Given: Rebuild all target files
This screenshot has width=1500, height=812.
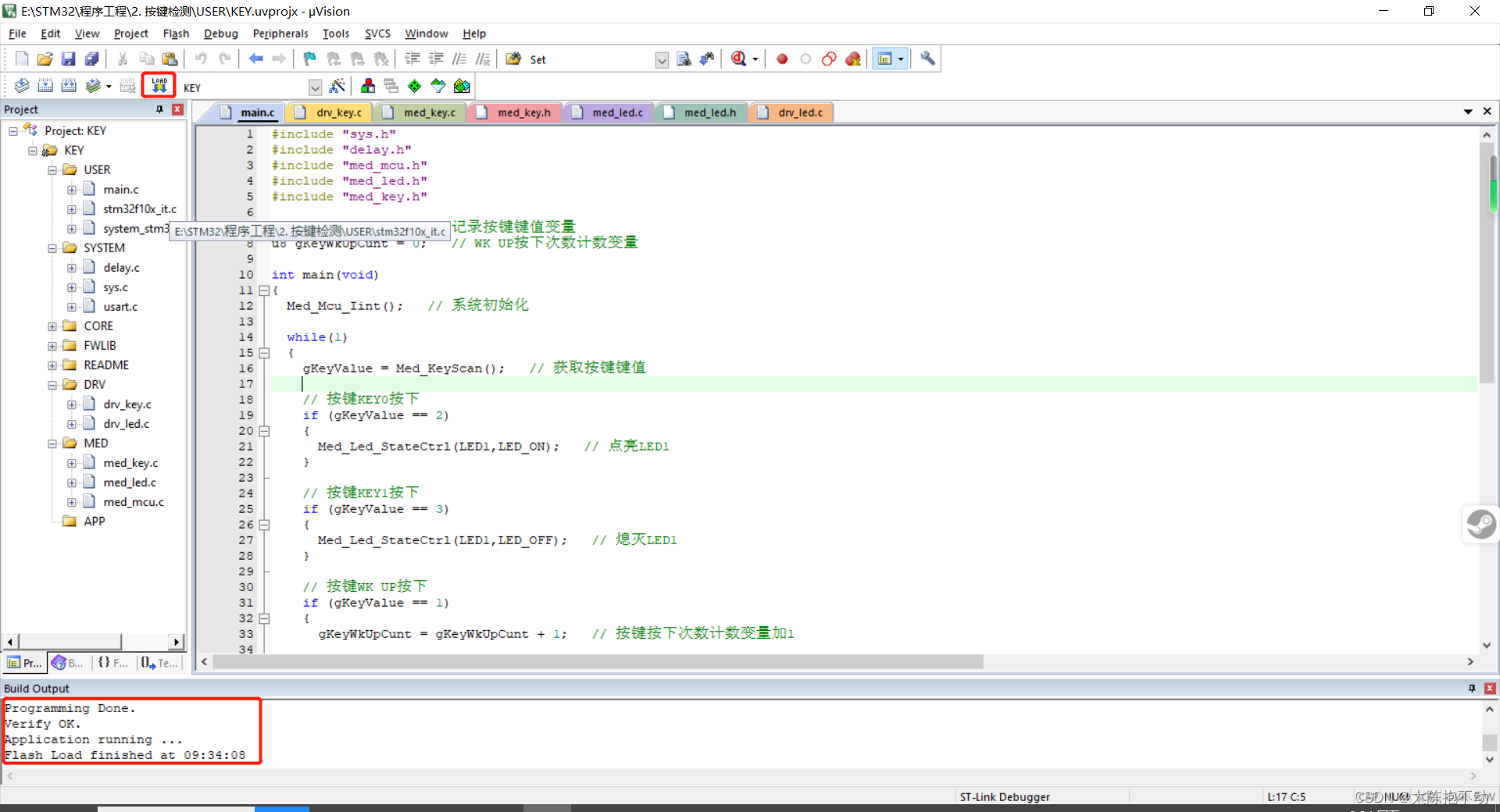Looking at the screenshot, I should click(x=69, y=86).
